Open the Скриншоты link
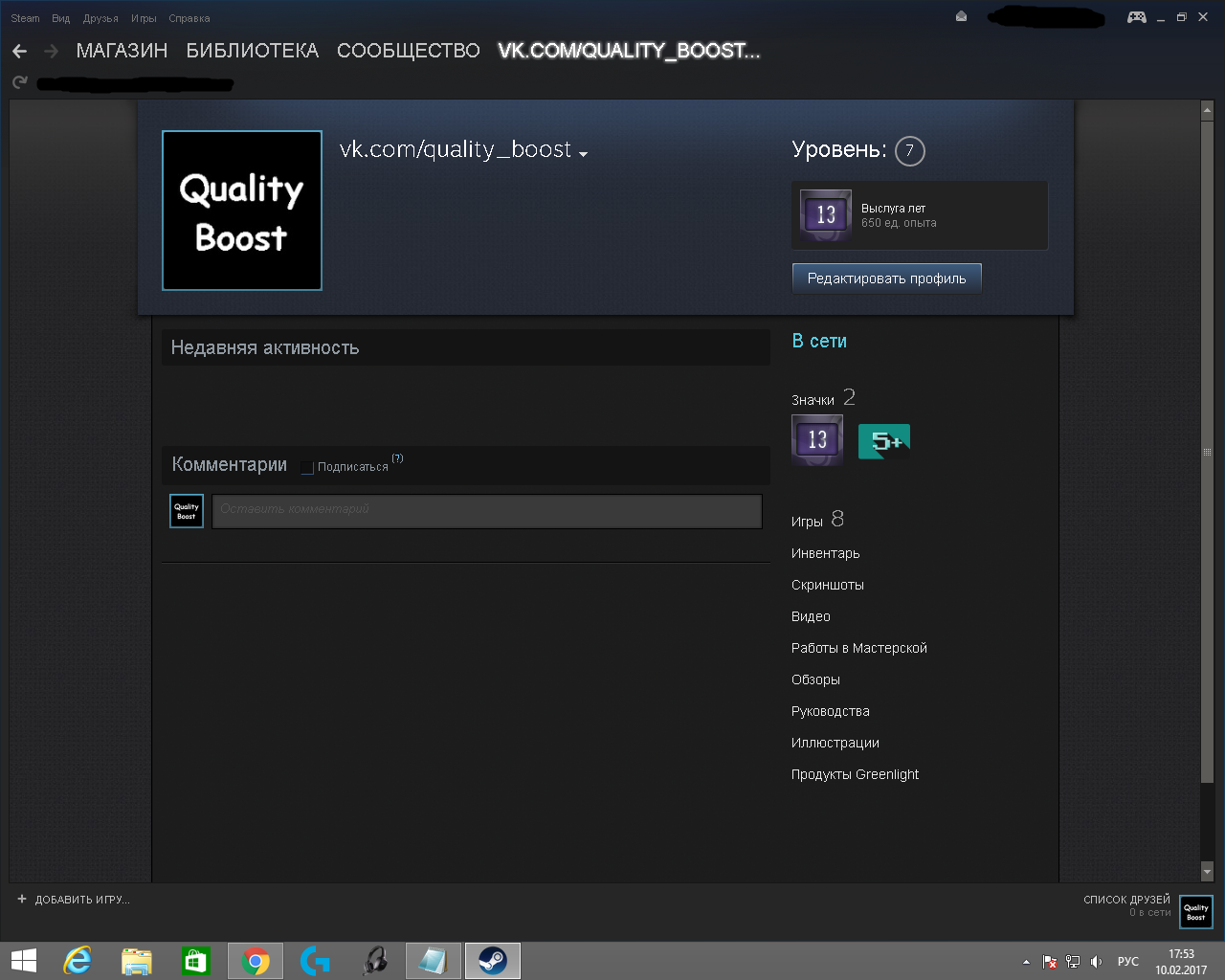1225x980 pixels. [x=828, y=585]
